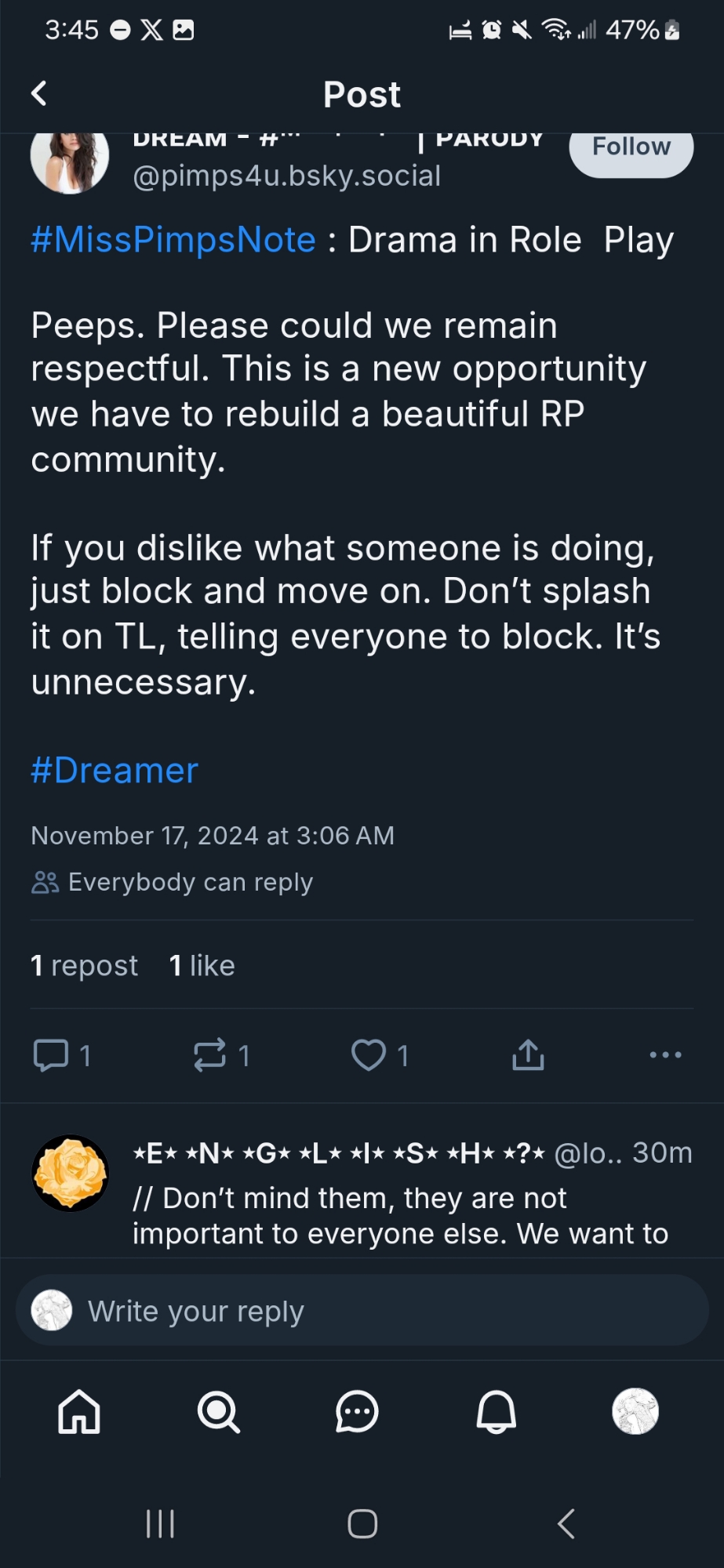This screenshot has width=724, height=1568.
Task: Open the Search tab in the bottom bar
Action: tap(218, 1412)
